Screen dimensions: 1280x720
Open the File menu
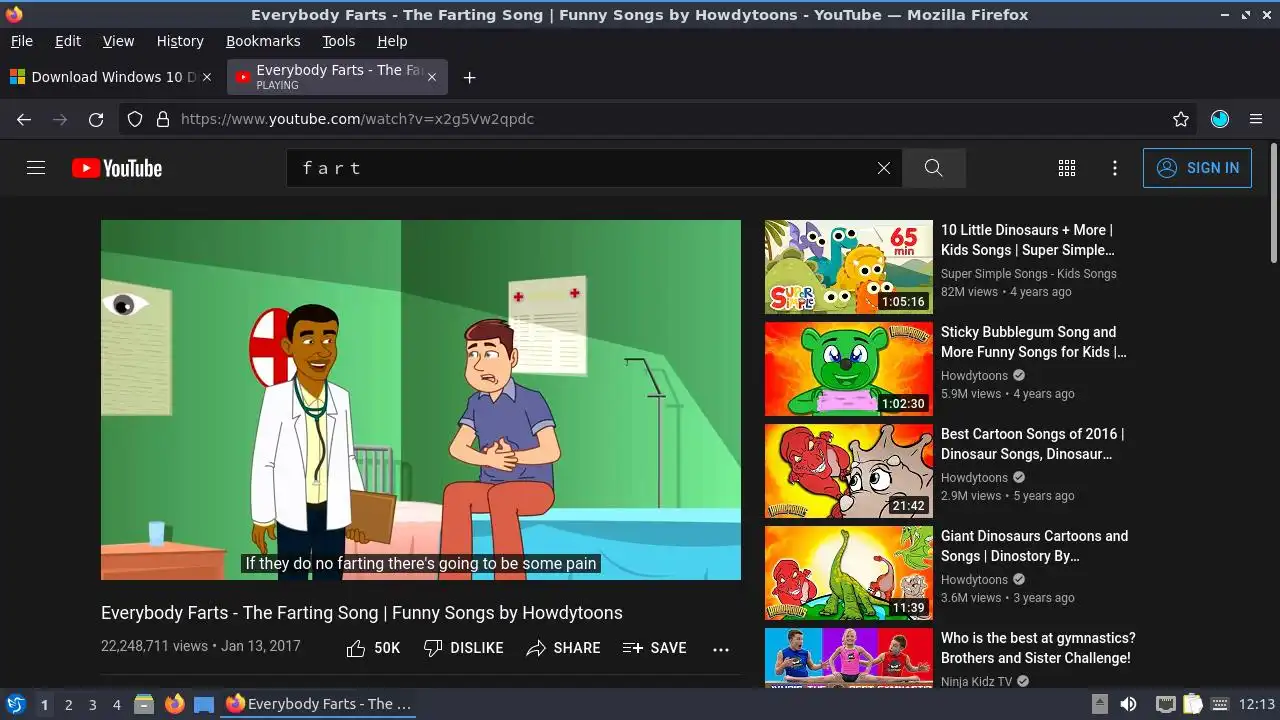[x=22, y=41]
